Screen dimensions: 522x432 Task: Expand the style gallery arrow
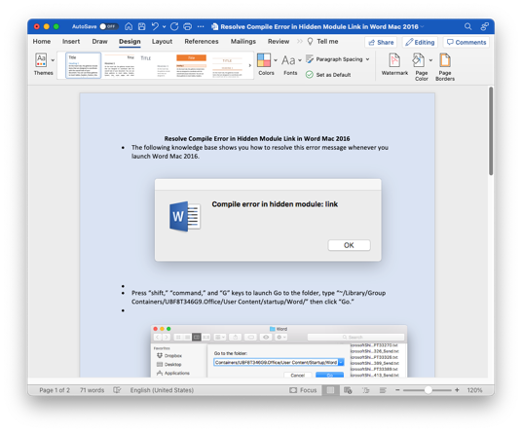pyautogui.click(x=250, y=65)
